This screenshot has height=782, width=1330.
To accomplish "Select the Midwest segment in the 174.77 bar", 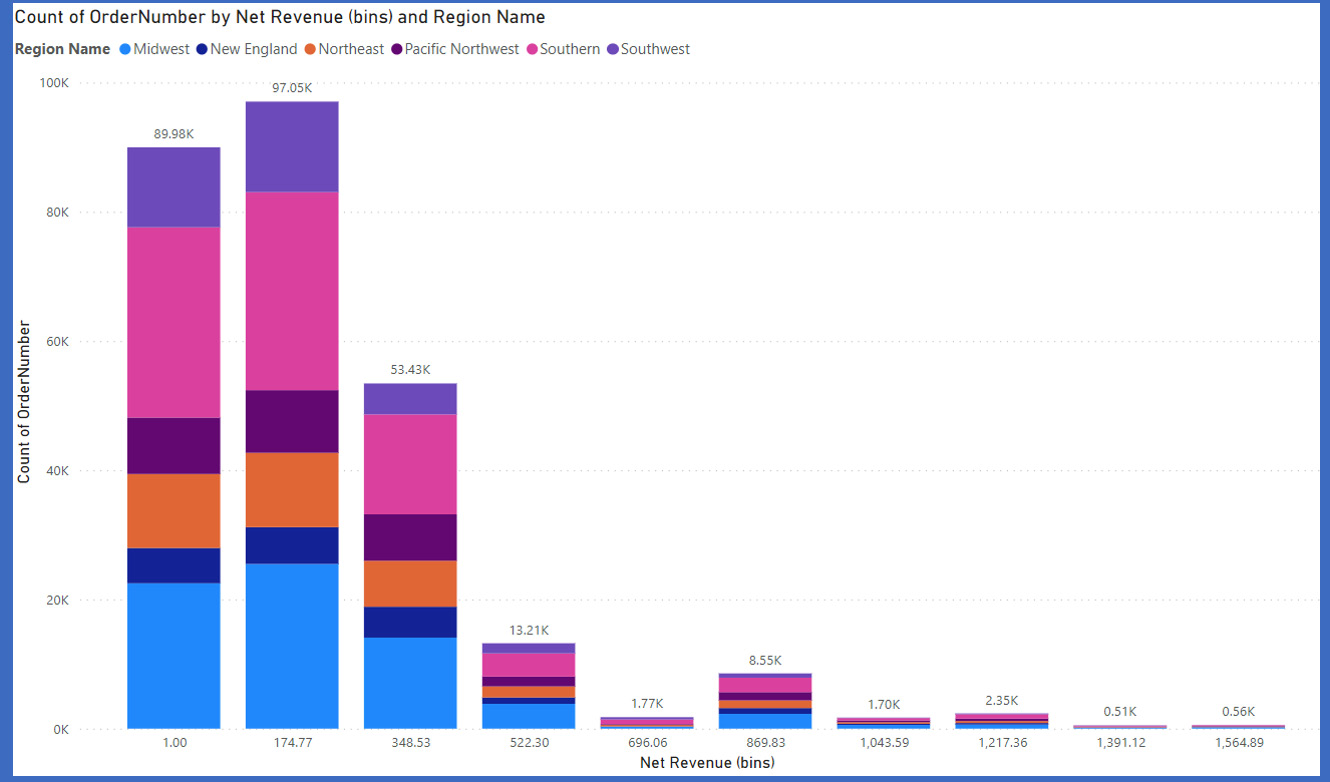I will [x=292, y=646].
